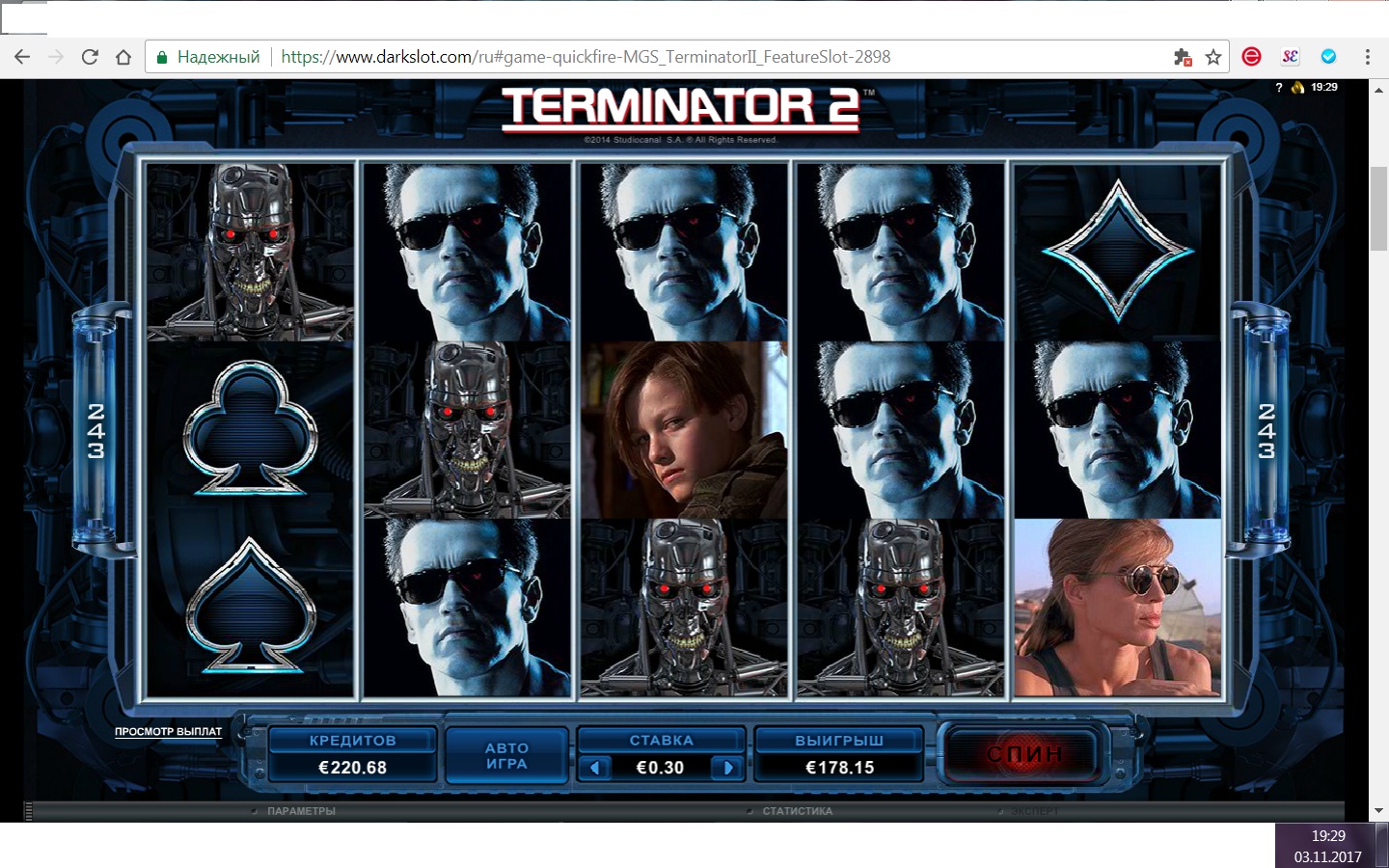Open the СТАТИСТИКА tab
This screenshot has height=868, width=1389.
pyautogui.click(x=798, y=811)
